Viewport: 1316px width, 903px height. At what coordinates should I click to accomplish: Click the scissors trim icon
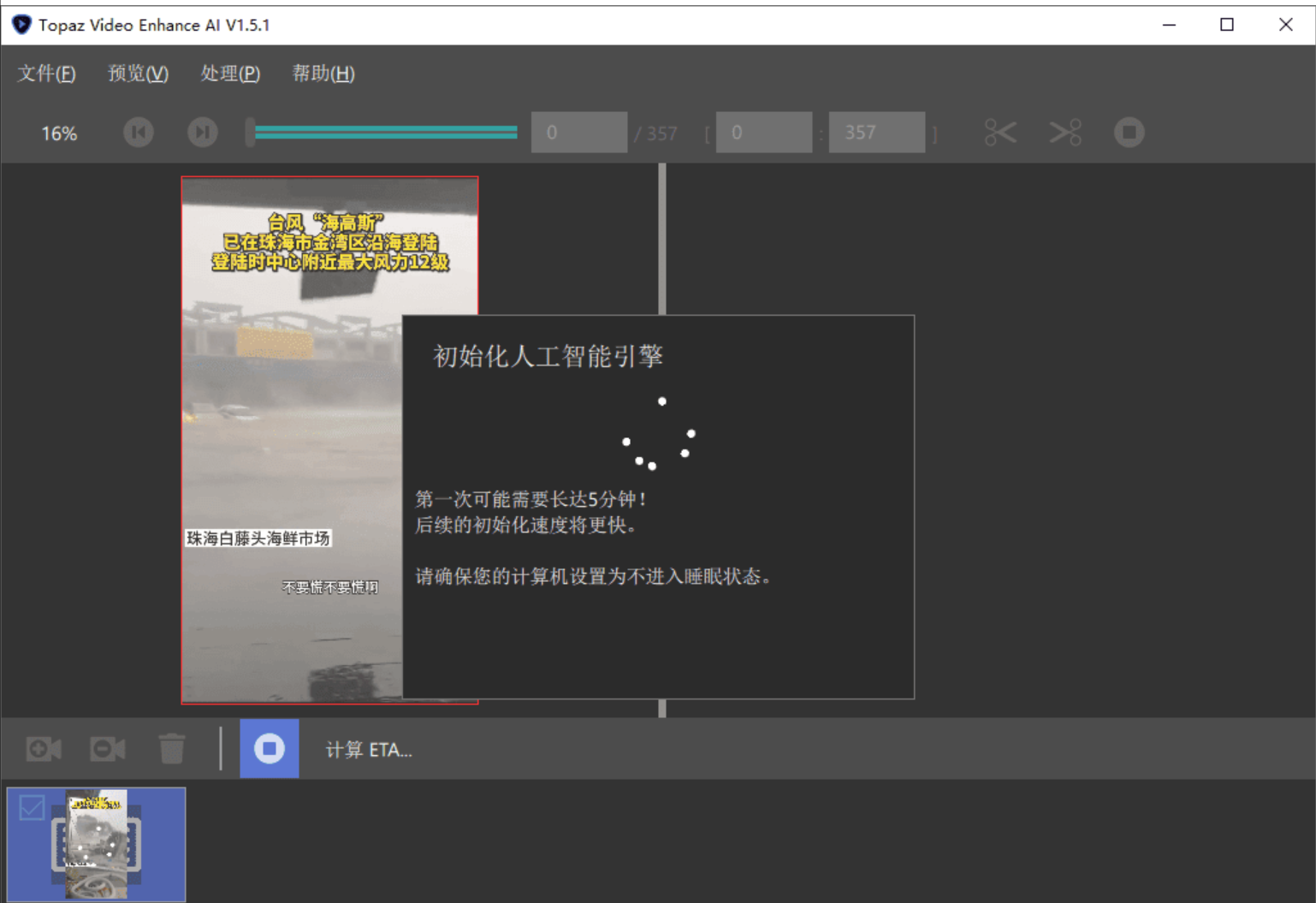point(1000,133)
